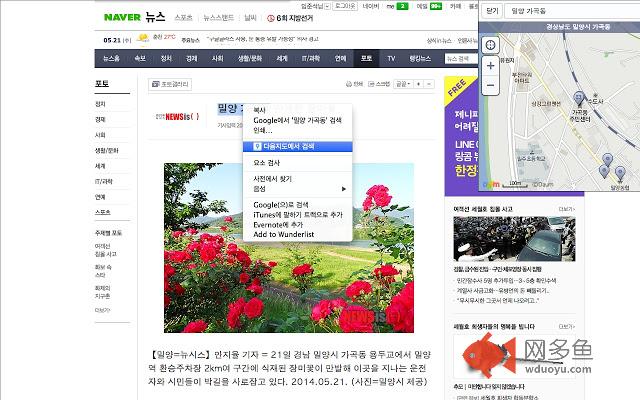This screenshot has height=400, width=640.
Task: Click the map pin above 가곡동 주민센터
Action: click(x=578, y=98)
